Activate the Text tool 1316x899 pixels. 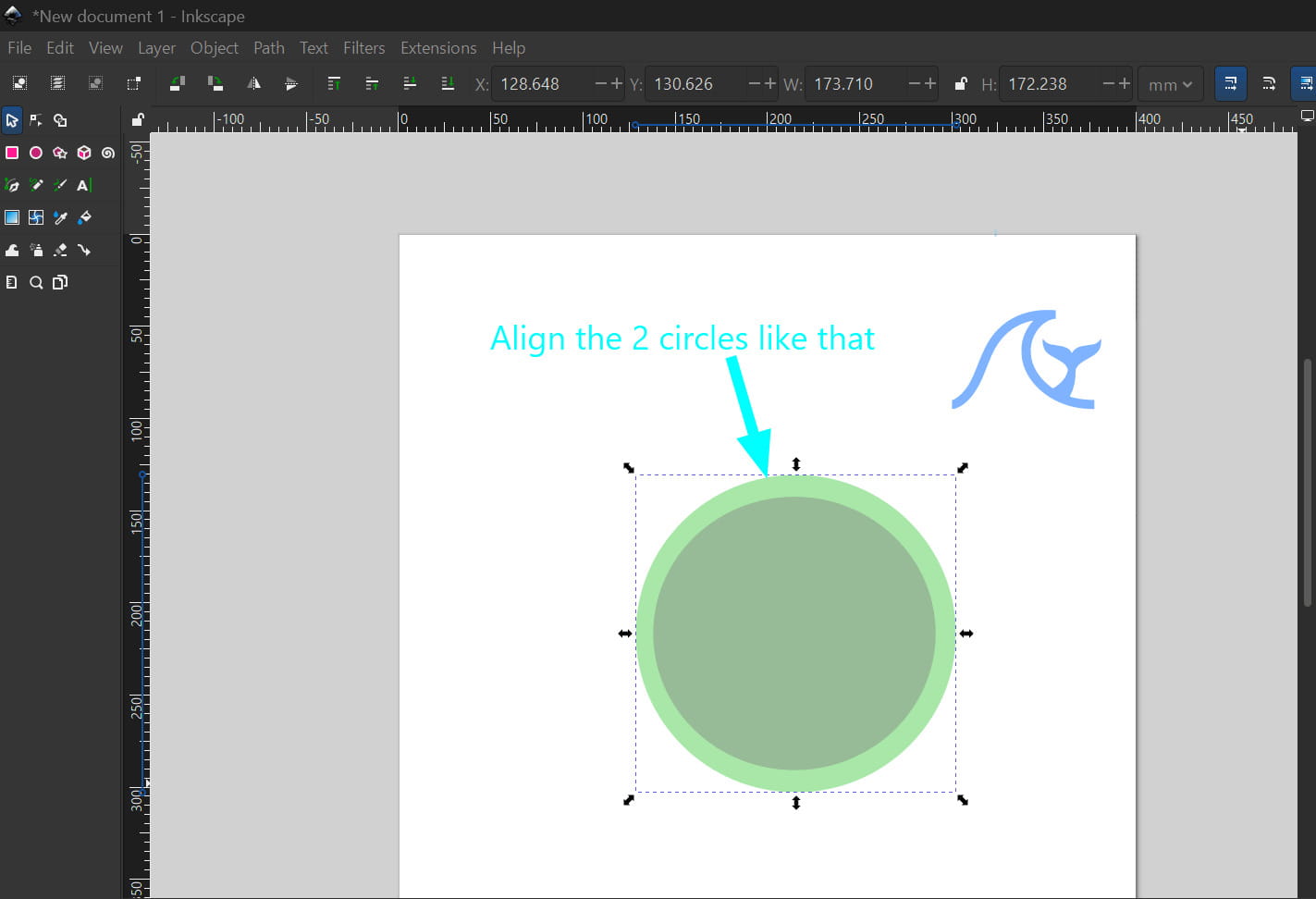(84, 185)
